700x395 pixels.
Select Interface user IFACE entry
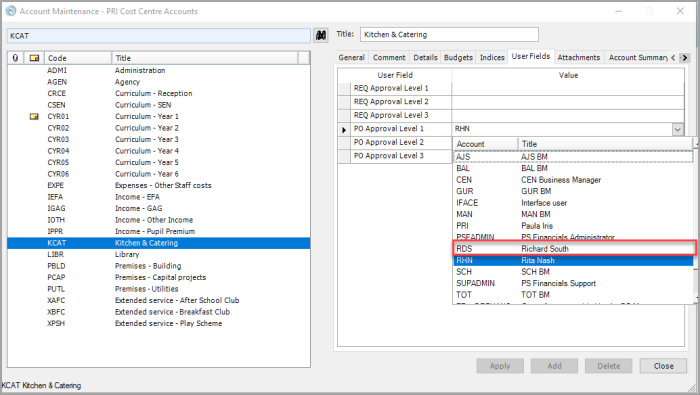pos(574,203)
